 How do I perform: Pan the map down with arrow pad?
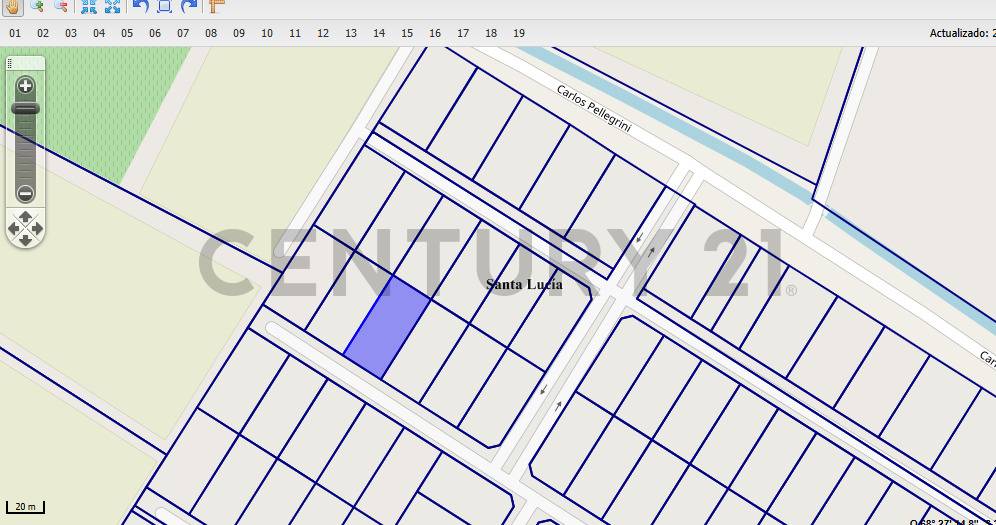26,240
